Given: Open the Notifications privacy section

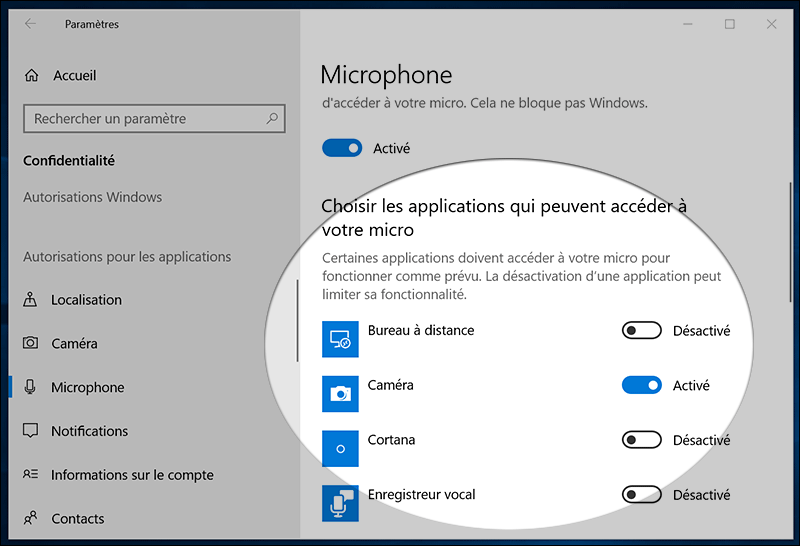Looking at the screenshot, I should [89, 431].
